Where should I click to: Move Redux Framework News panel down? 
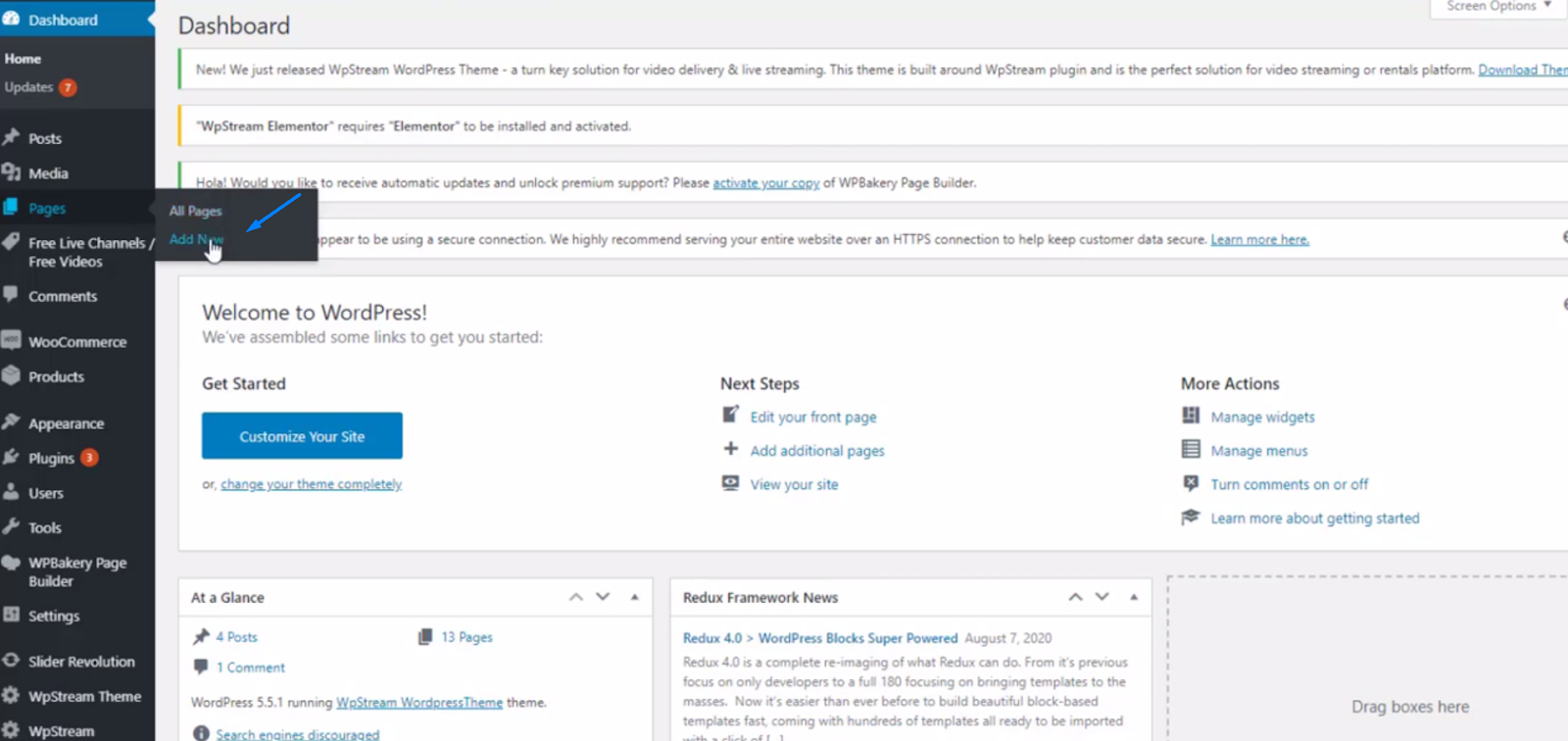click(x=1102, y=597)
